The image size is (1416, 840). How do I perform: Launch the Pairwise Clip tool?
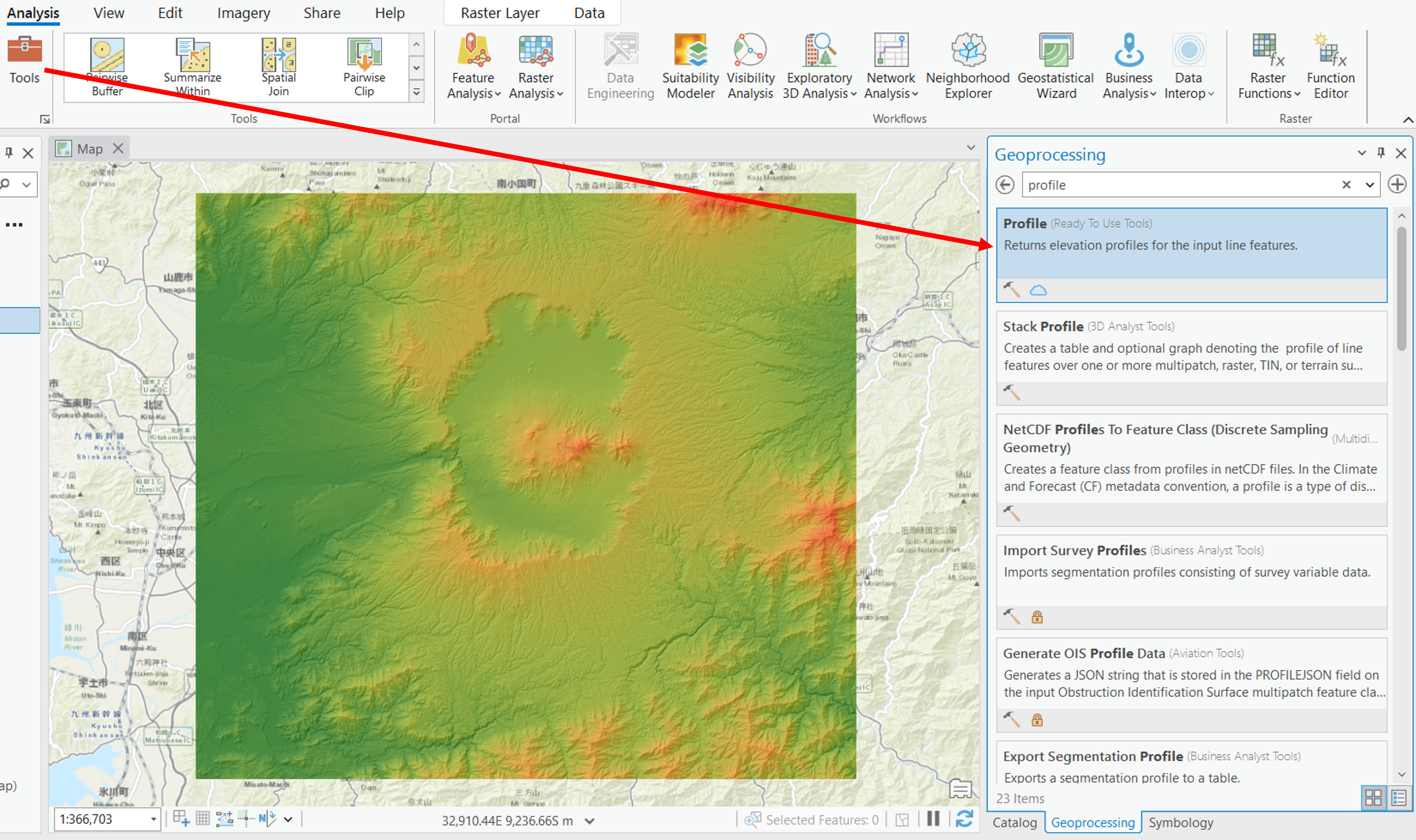(364, 67)
